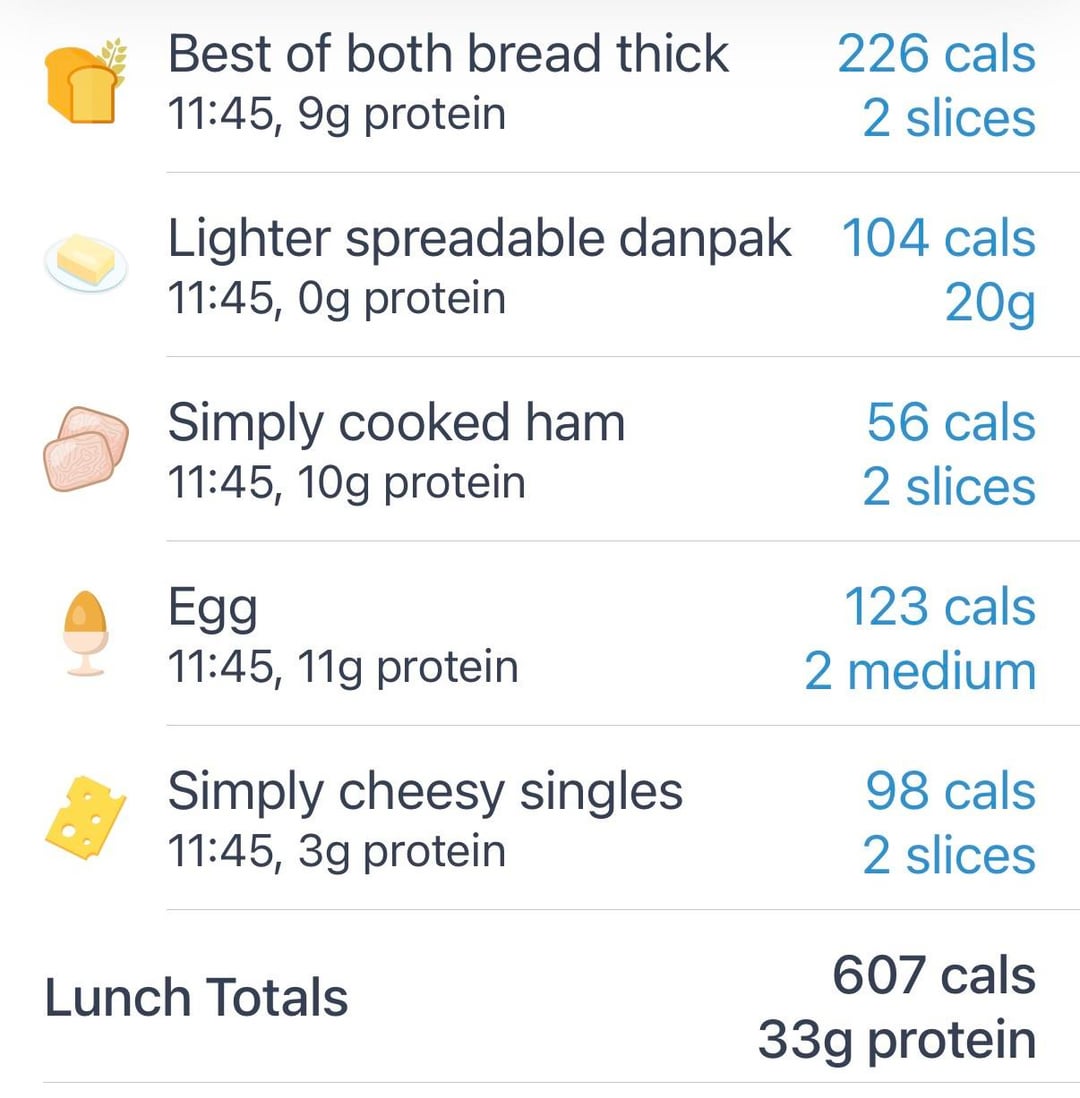Tap the 98 cals cheese value
This screenshot has height=1098, width=1080.
(950, 792)
